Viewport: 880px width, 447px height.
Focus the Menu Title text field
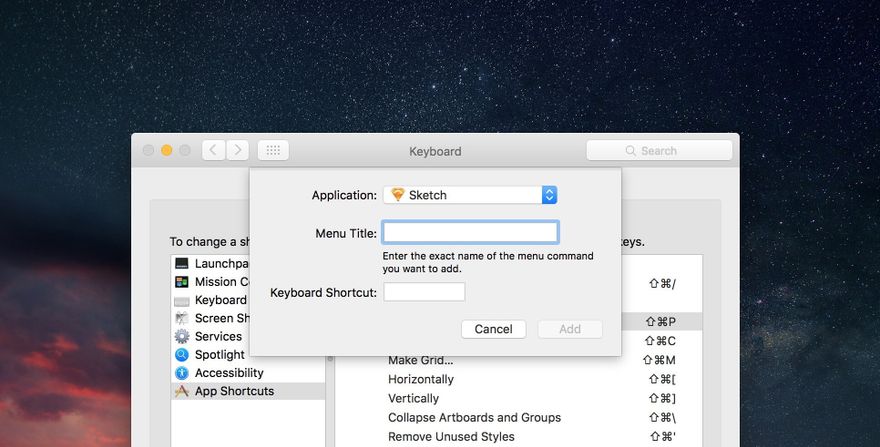point(470,232)
